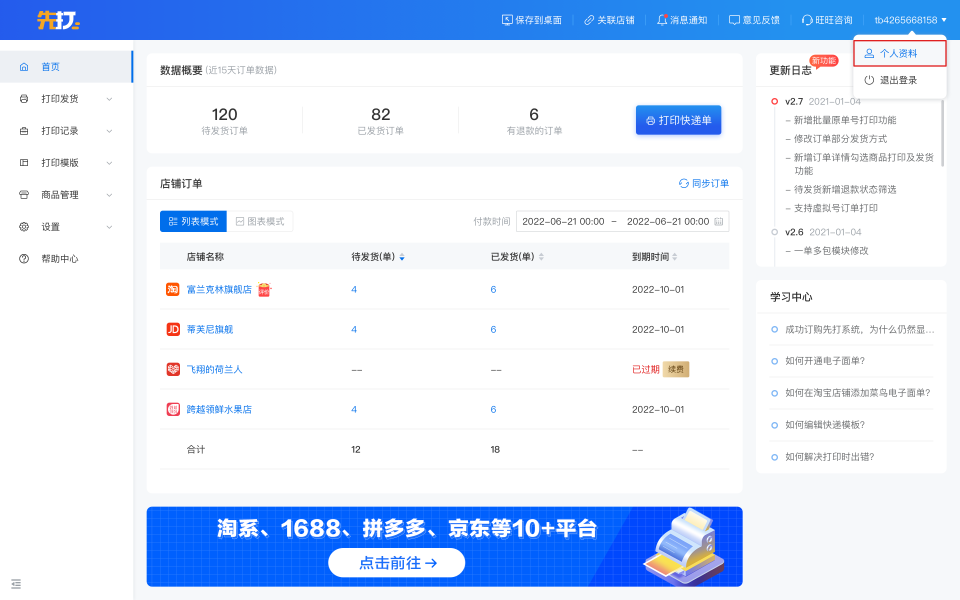Click the sync icon next to 同步订单
Screen dimensions: 960x600
[684, 183]
